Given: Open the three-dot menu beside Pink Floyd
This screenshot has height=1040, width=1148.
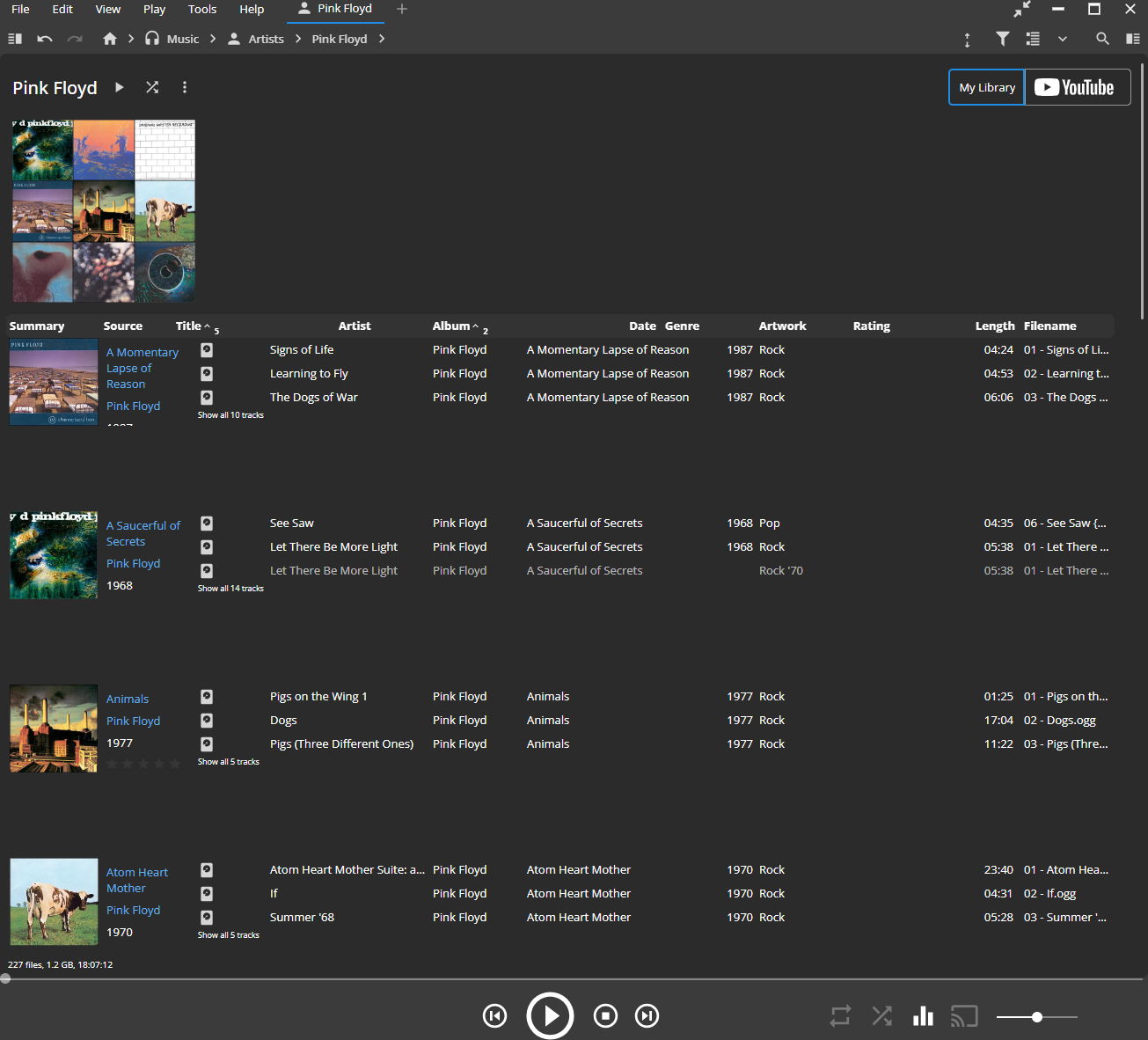Looking at the screenshot, I should [x=185, y=87].
